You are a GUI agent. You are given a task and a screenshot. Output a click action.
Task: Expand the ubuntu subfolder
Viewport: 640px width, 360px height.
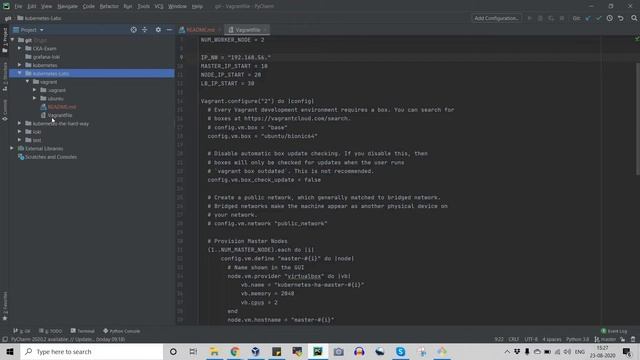[x=35, y=98]
